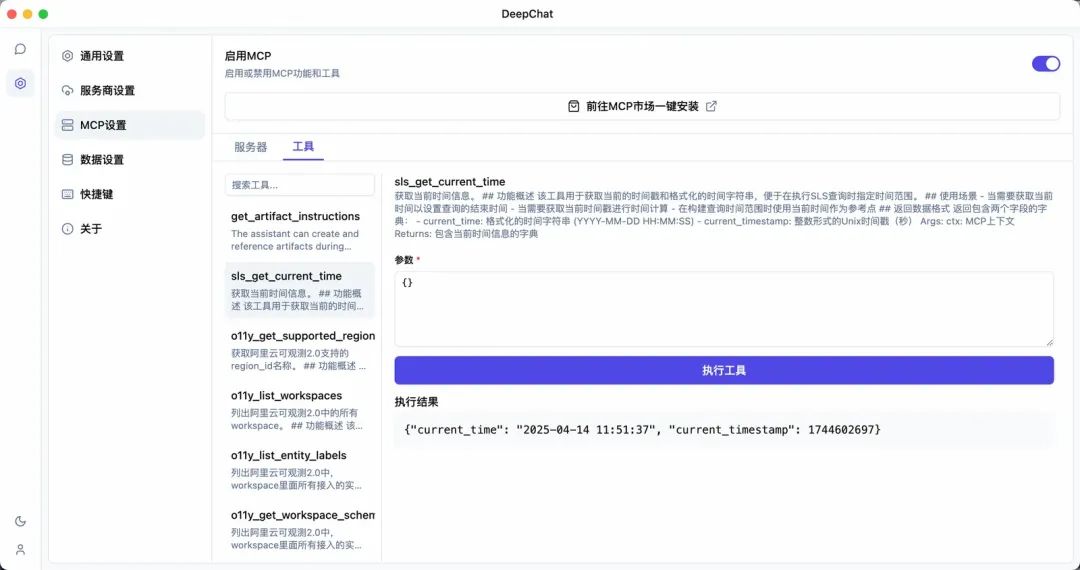Click the settings gear icon in left sidebar
This screenshot has width=1080, height=570.
click(x=20, y=83)
